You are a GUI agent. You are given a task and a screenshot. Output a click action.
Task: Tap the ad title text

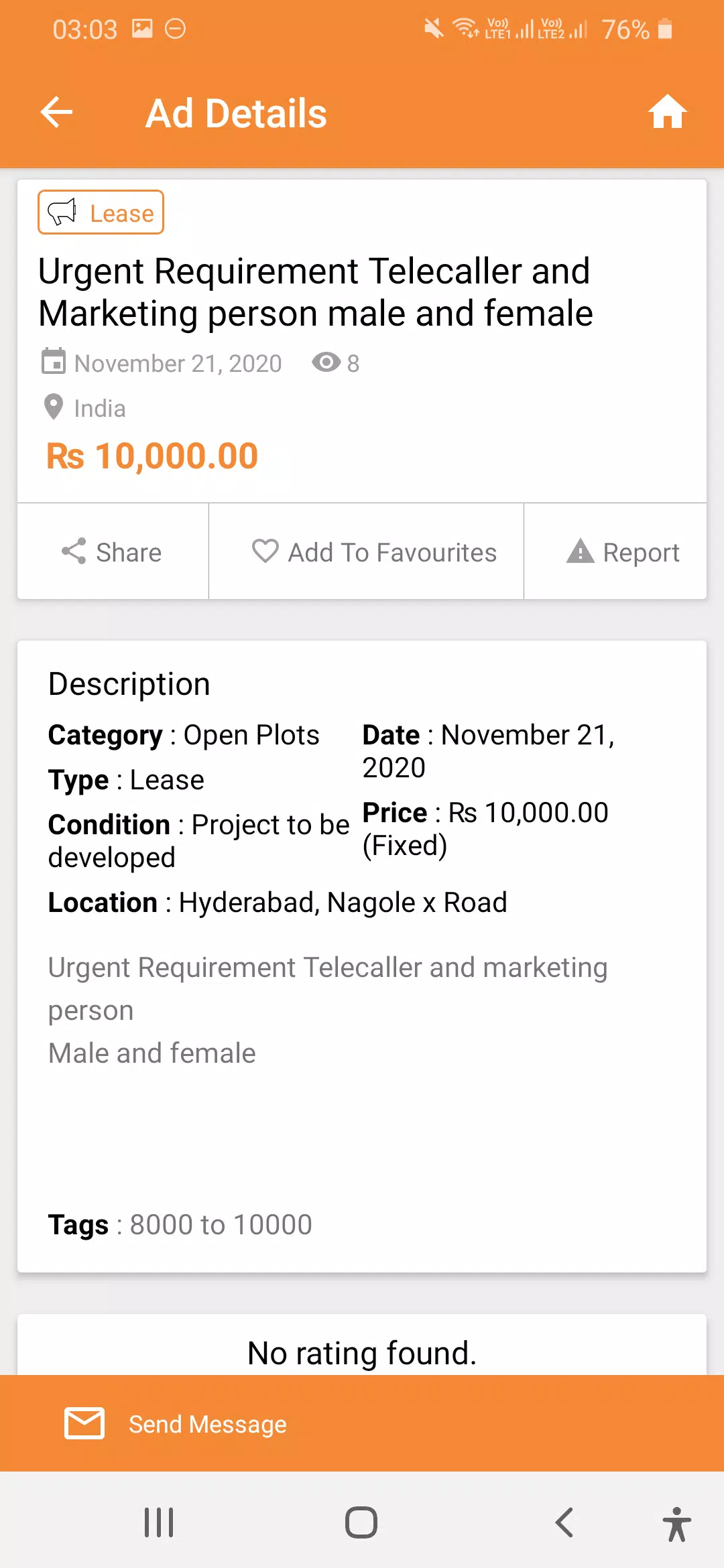[x=316, y=292]
